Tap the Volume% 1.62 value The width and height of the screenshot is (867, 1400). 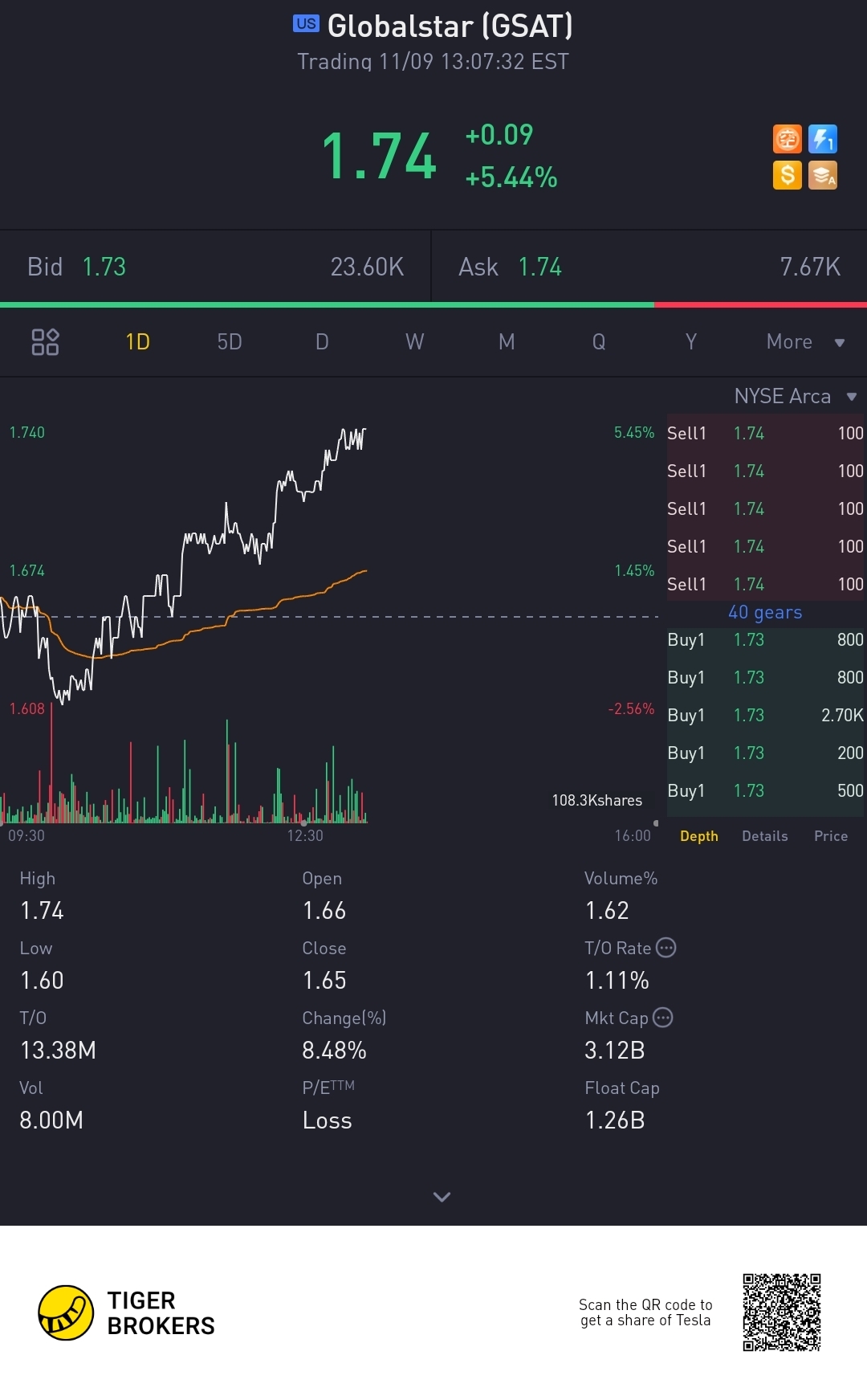(607, 910)
